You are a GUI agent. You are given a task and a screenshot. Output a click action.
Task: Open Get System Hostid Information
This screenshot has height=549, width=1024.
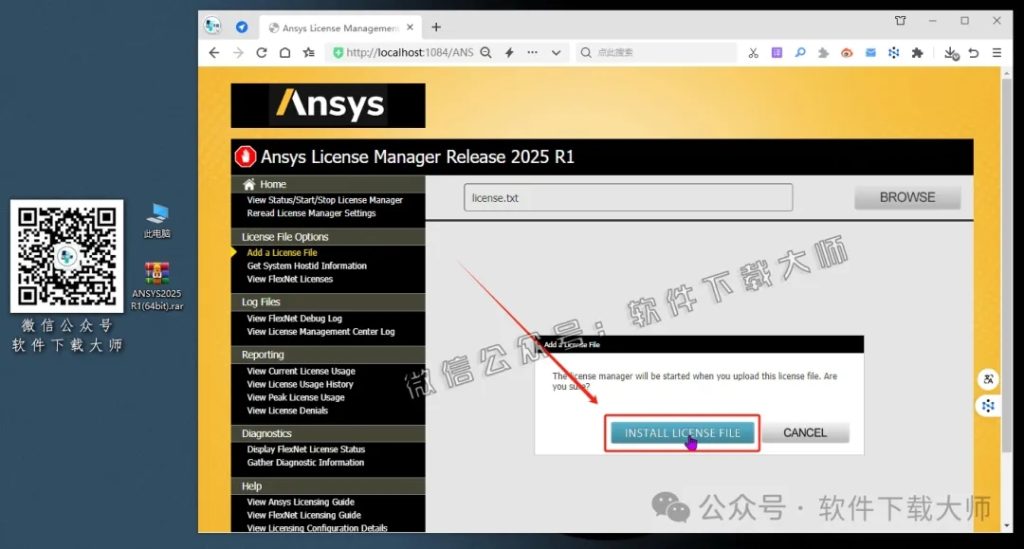[306, 266]
